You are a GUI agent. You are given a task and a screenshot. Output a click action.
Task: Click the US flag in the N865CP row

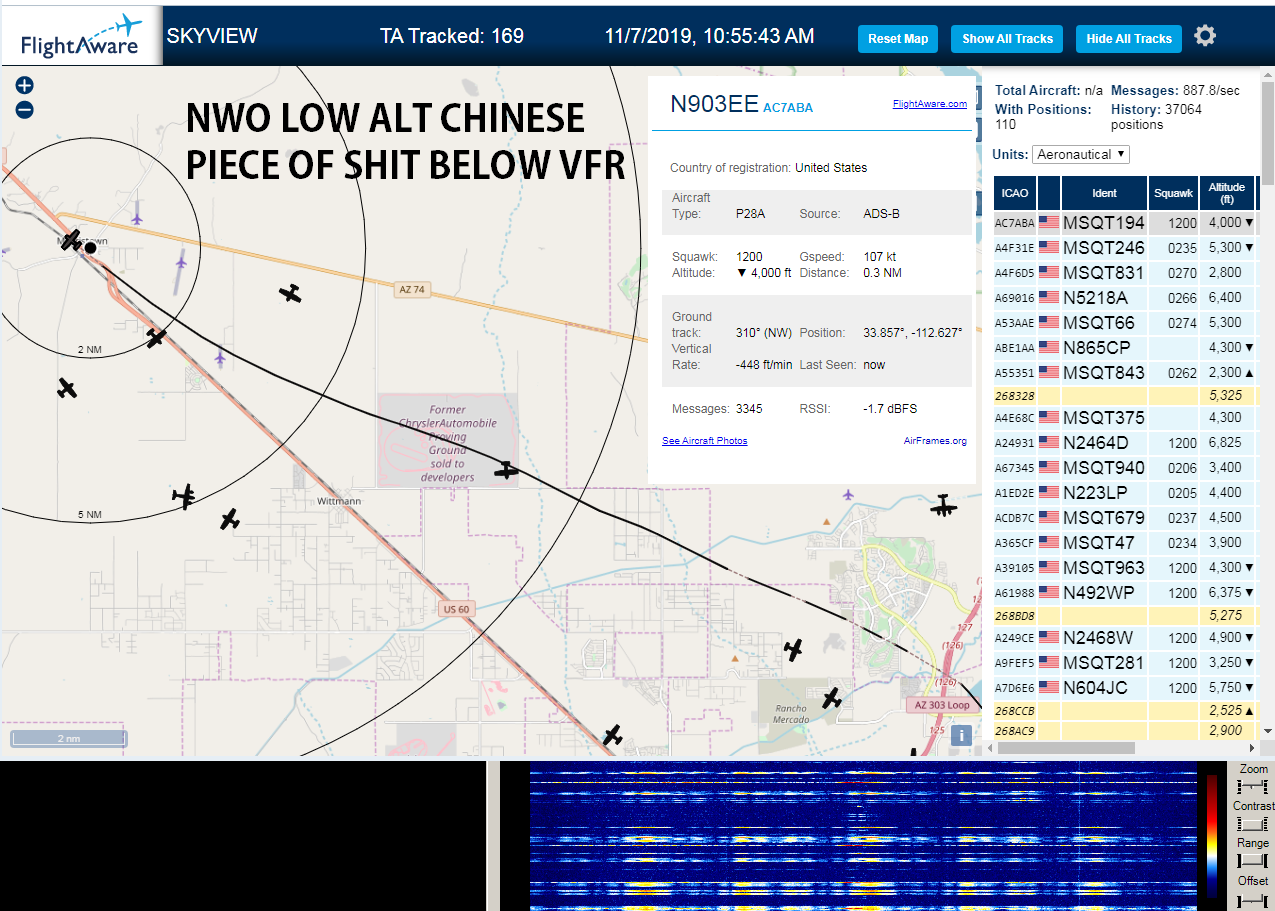click(1049, 348)
